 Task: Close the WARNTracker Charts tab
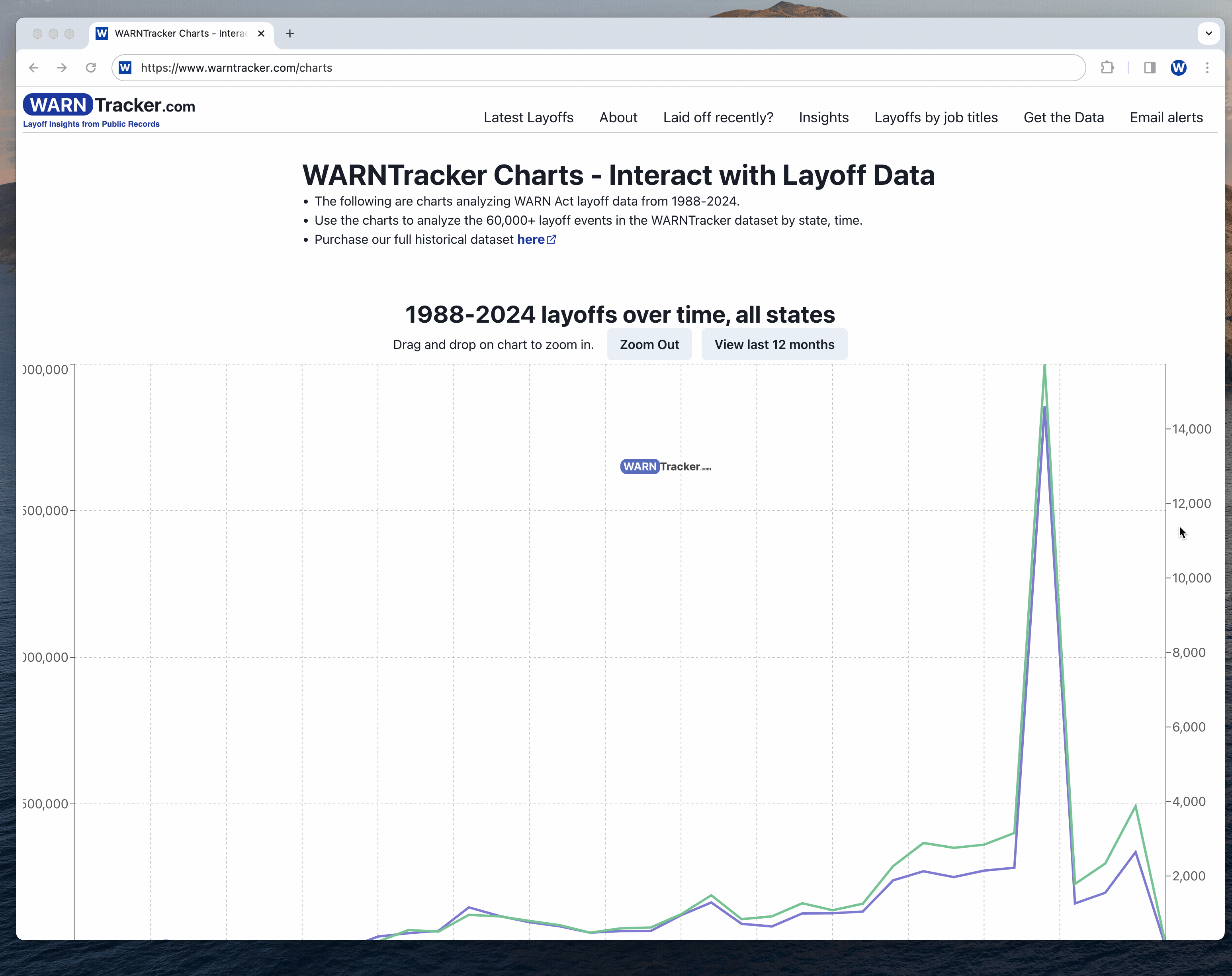pyautogui.click(x=261, y=34)
